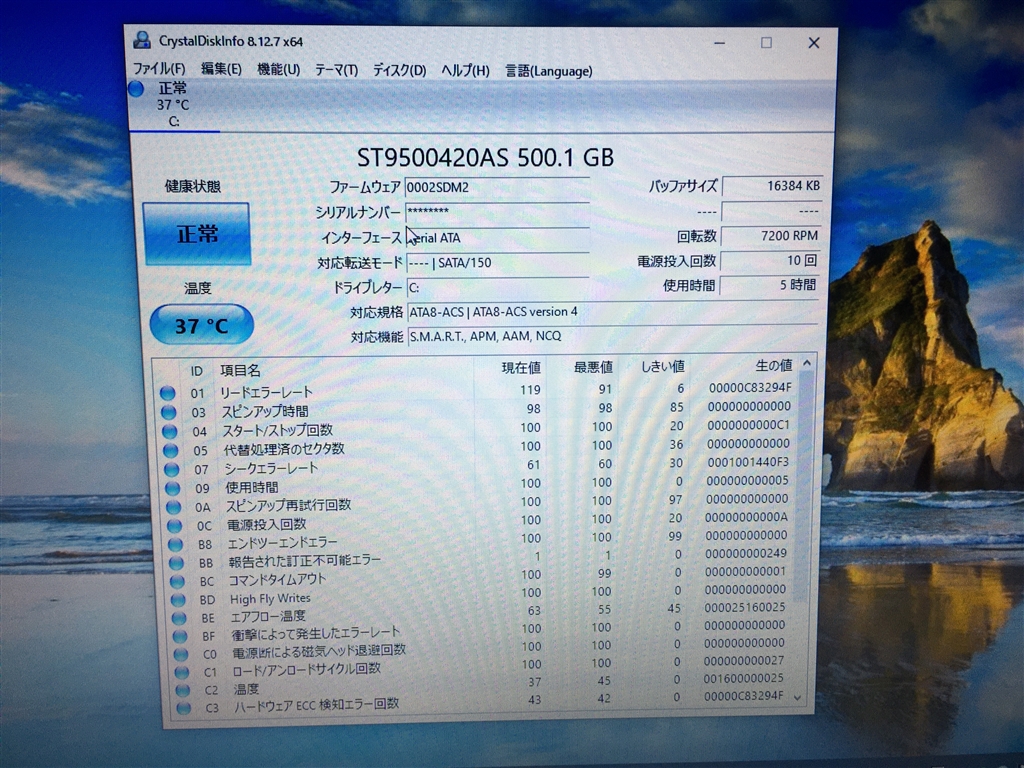Click status icon for 04 スタート/ストップ回数
This screenshot has width=1024, height=768.
point(170,431)
